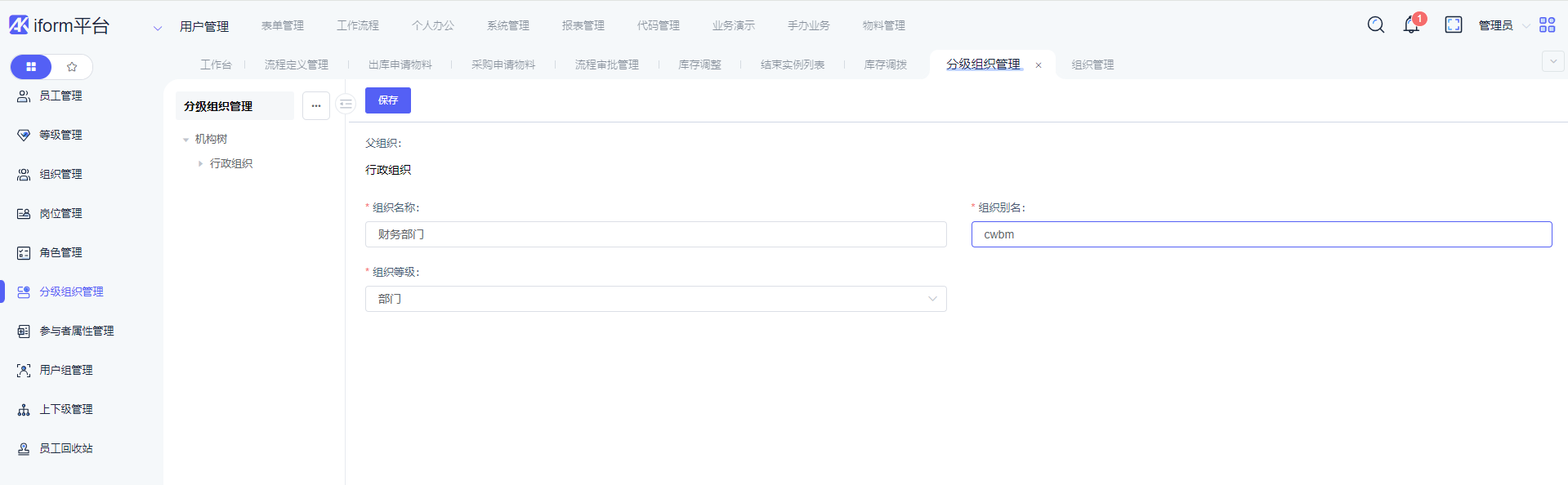Viewport: 1568px width, 485px height.
Task: Switch to the favorites star view
Action: 72,67
